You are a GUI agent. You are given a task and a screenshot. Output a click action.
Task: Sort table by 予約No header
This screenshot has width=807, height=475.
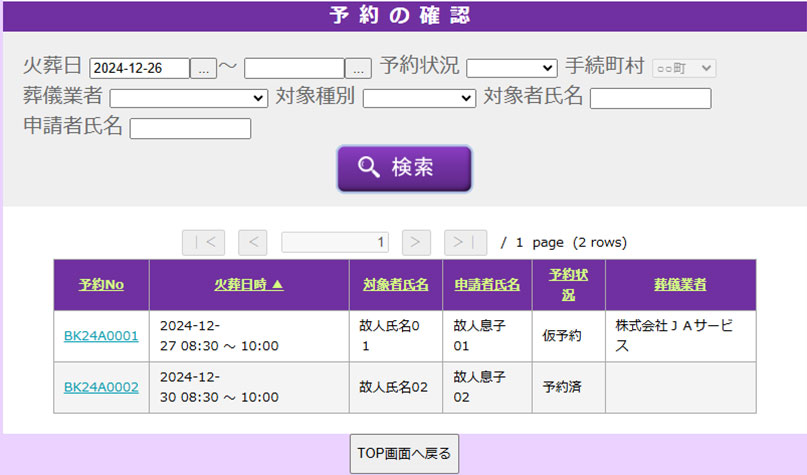(101, 285)
